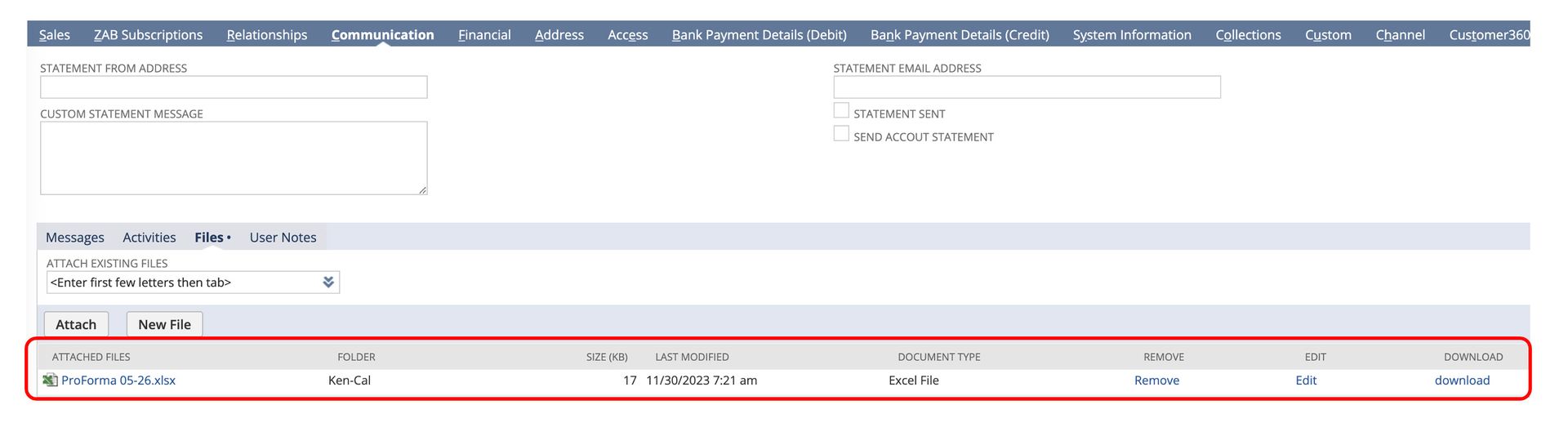Focus the Statement From Address field
1568x436 pixels.
click(234, 87)
